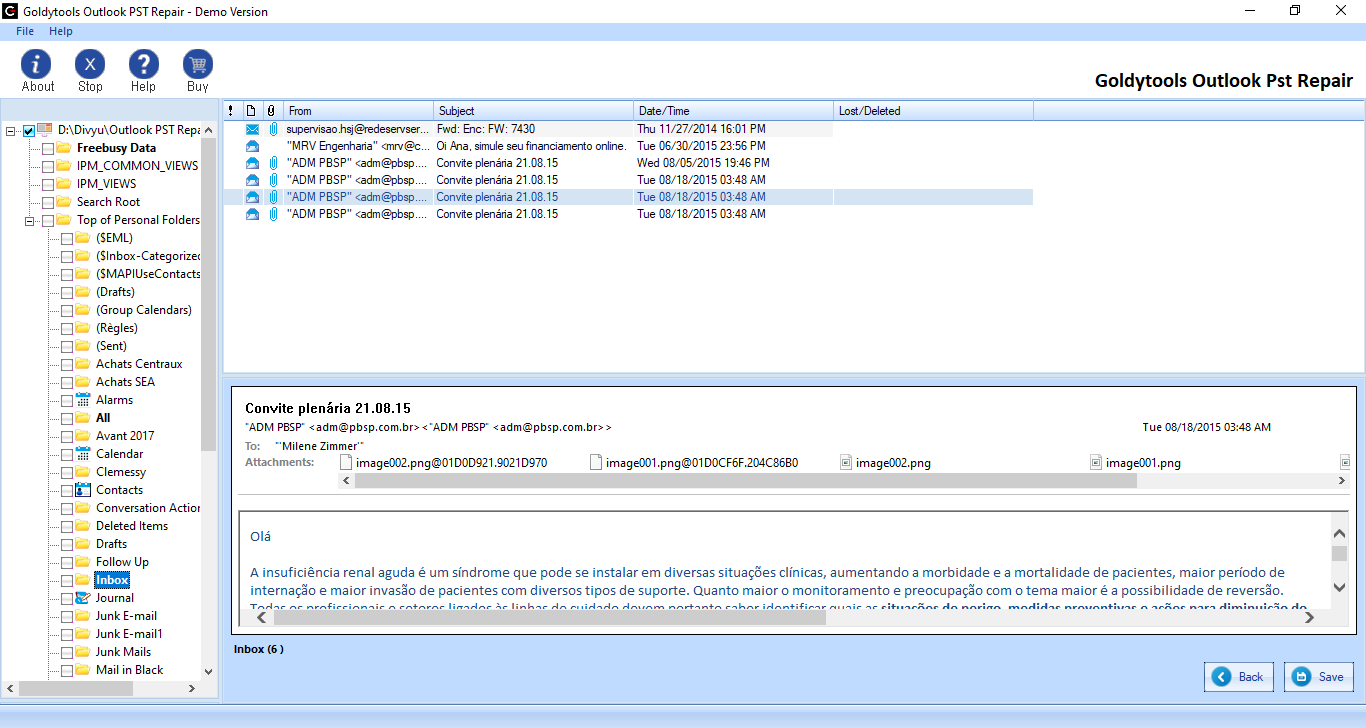Sort emails by Date/Time column header
This screenshot has width=1366, height=728.
(734, 111)
